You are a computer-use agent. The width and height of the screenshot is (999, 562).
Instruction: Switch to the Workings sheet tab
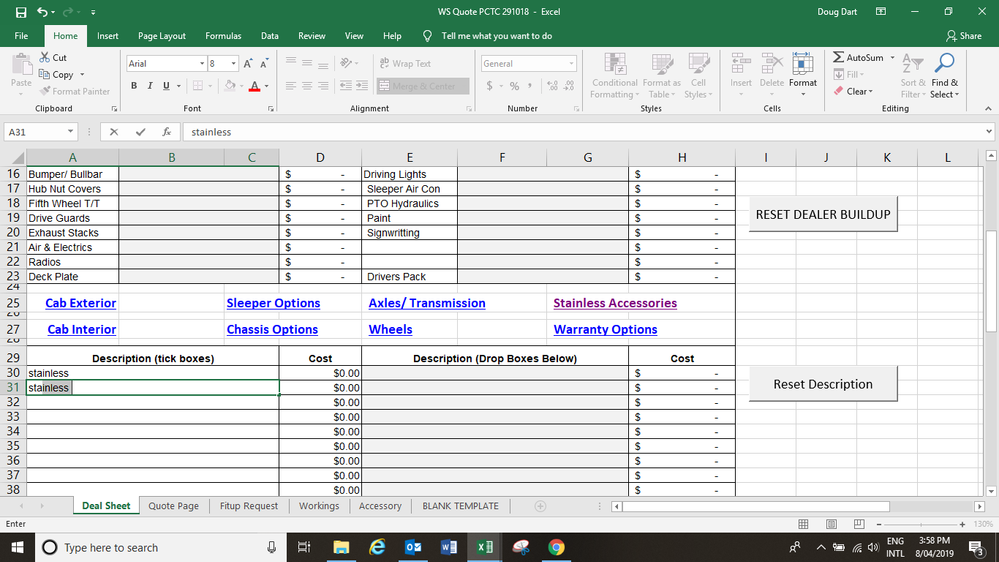pyautogui.click(x=319, y=506)
